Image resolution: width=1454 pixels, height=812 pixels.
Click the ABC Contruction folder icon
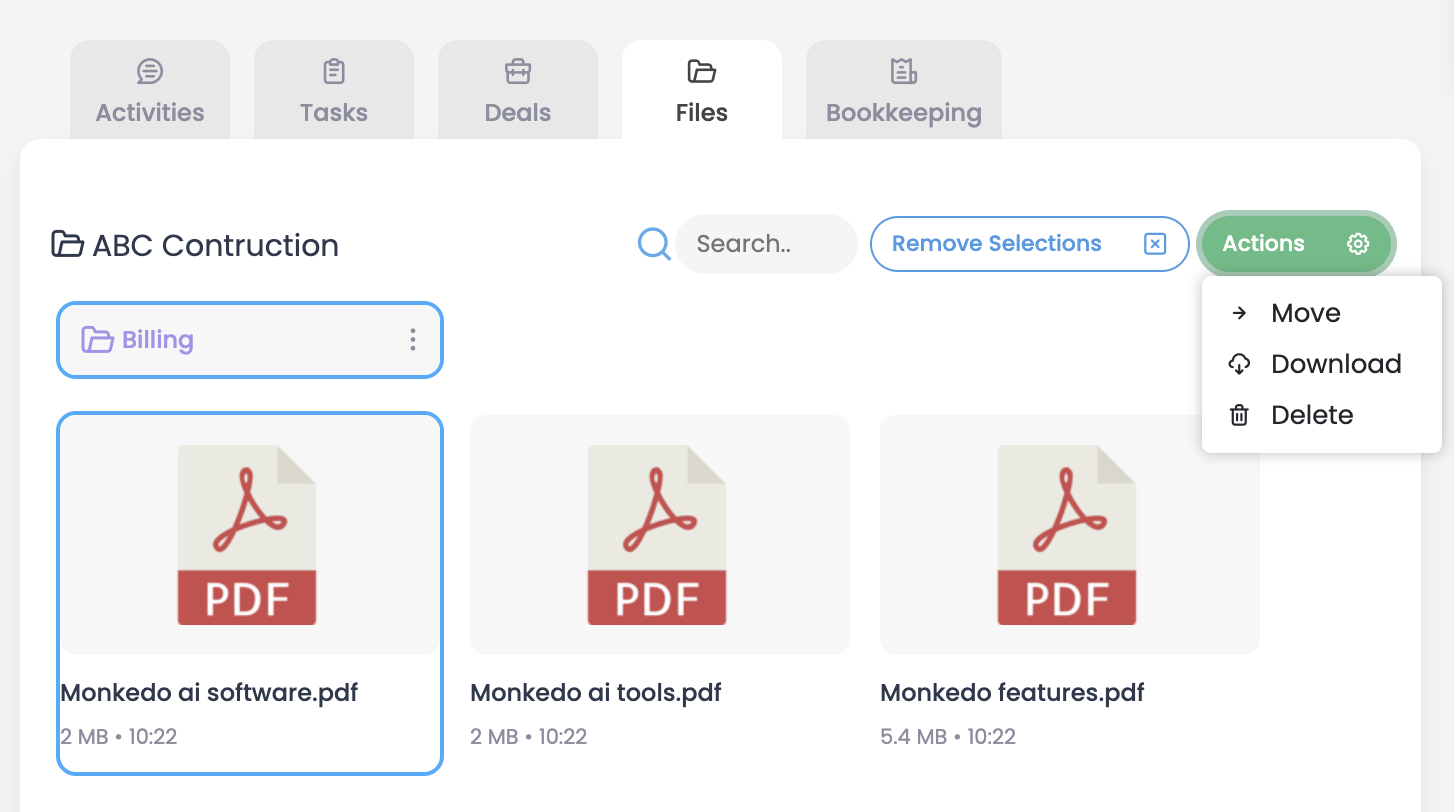pyautogui.click(x=67, y=244)
